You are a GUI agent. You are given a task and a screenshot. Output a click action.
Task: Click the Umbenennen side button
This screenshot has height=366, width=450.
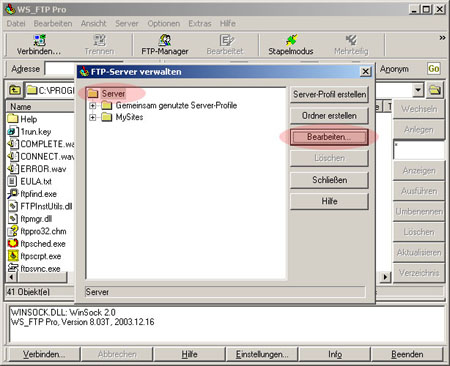click(419, 212)
